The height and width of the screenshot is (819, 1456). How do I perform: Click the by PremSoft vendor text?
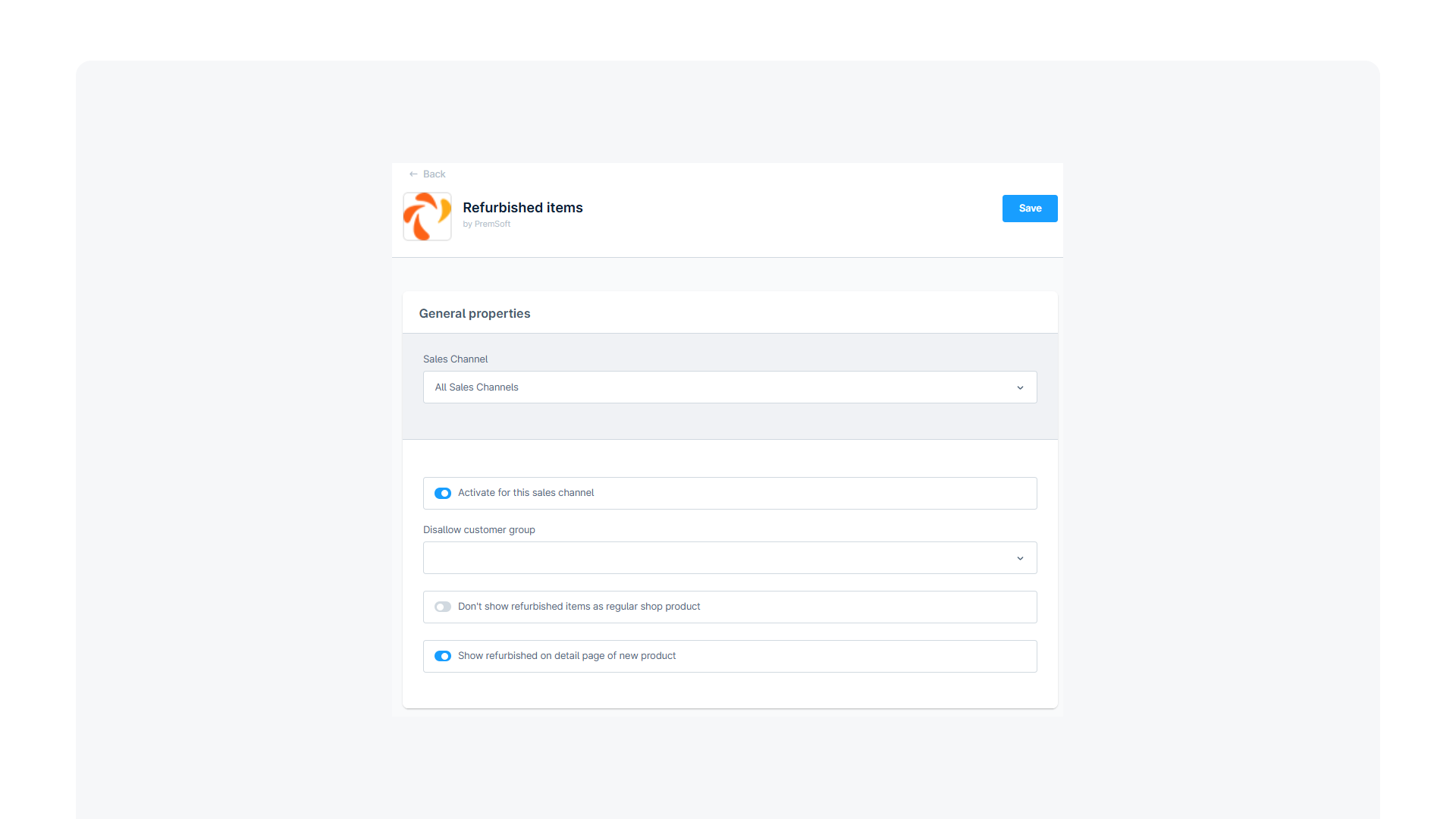click(x=486, y=224)
